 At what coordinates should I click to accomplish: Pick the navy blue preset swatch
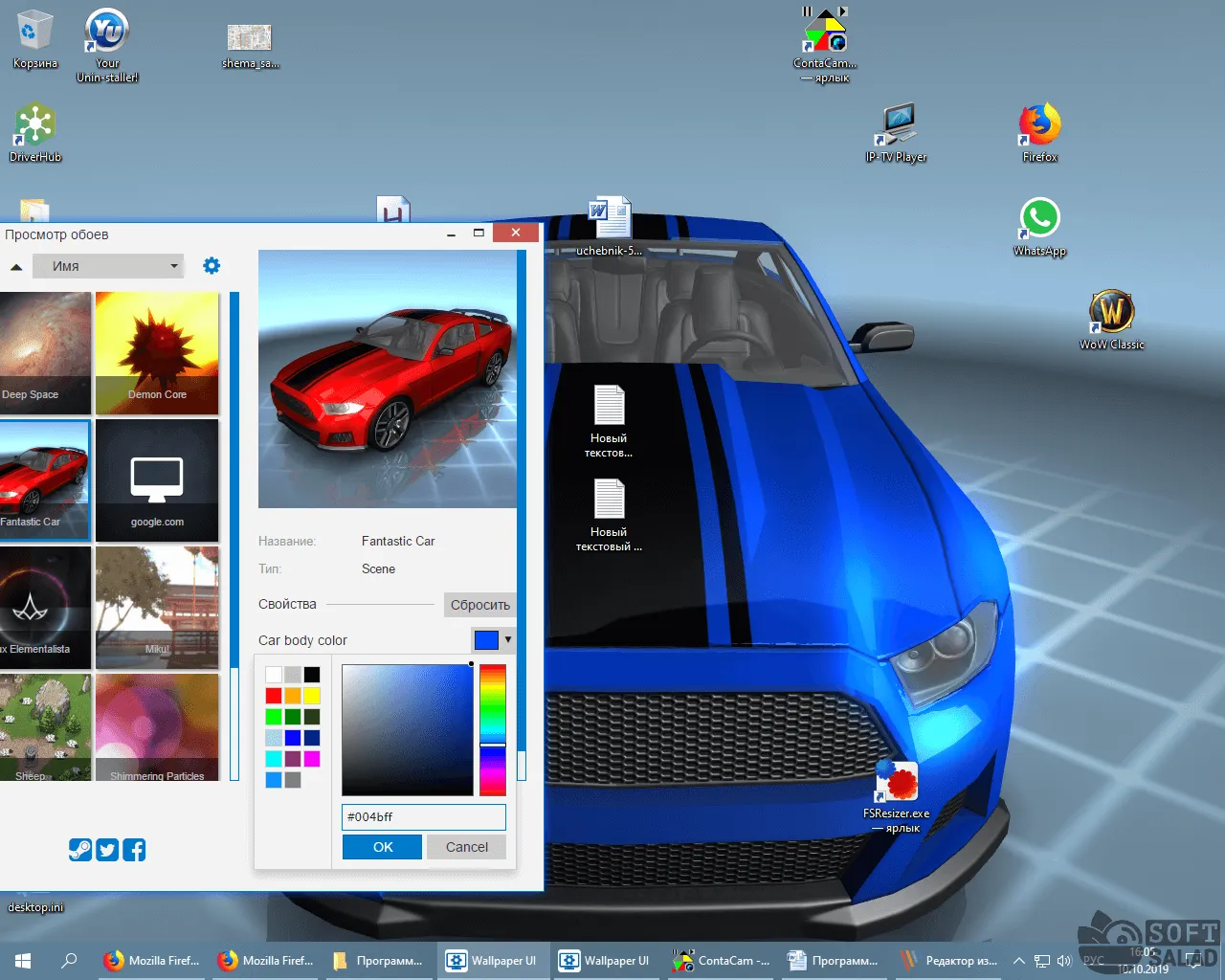coord(312,738)
